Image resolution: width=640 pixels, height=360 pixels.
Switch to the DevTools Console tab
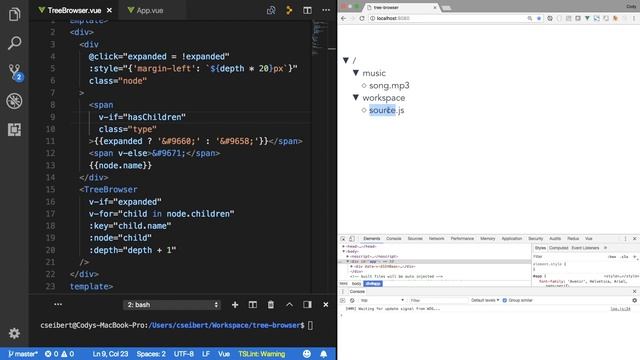393,238
